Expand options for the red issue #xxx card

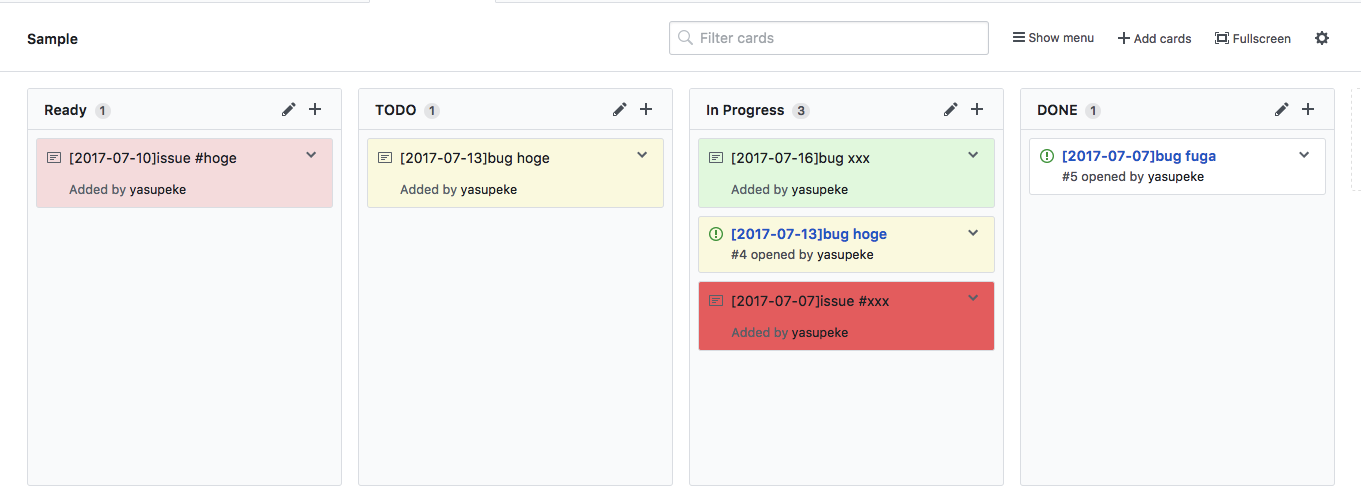pos(973,298)
